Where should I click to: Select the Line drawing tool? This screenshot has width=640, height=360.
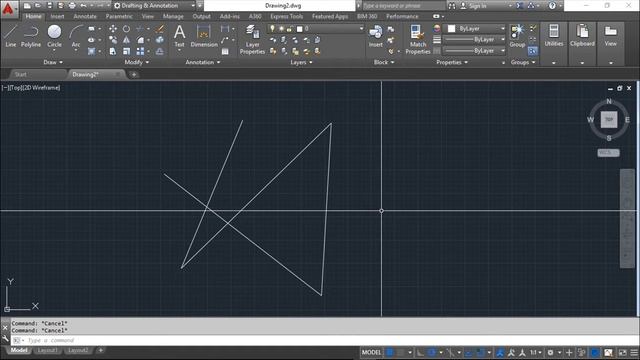point(11,36)
